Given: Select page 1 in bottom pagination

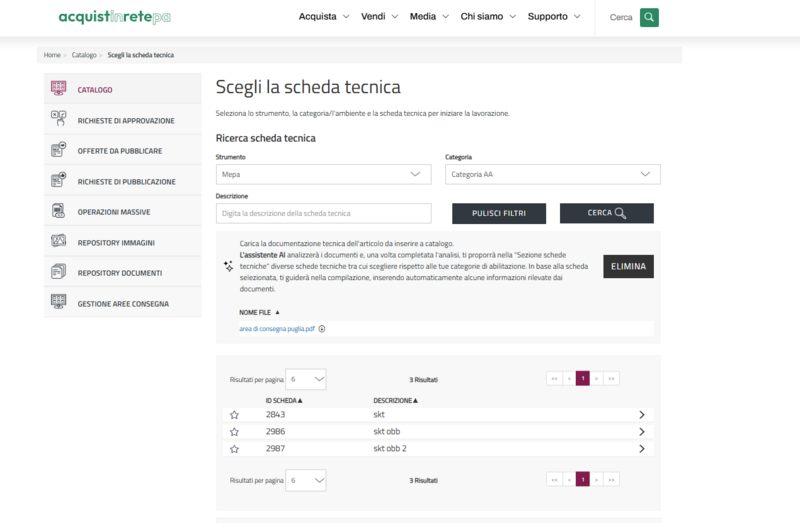Looking at the screenshot, I should [583, 480].
